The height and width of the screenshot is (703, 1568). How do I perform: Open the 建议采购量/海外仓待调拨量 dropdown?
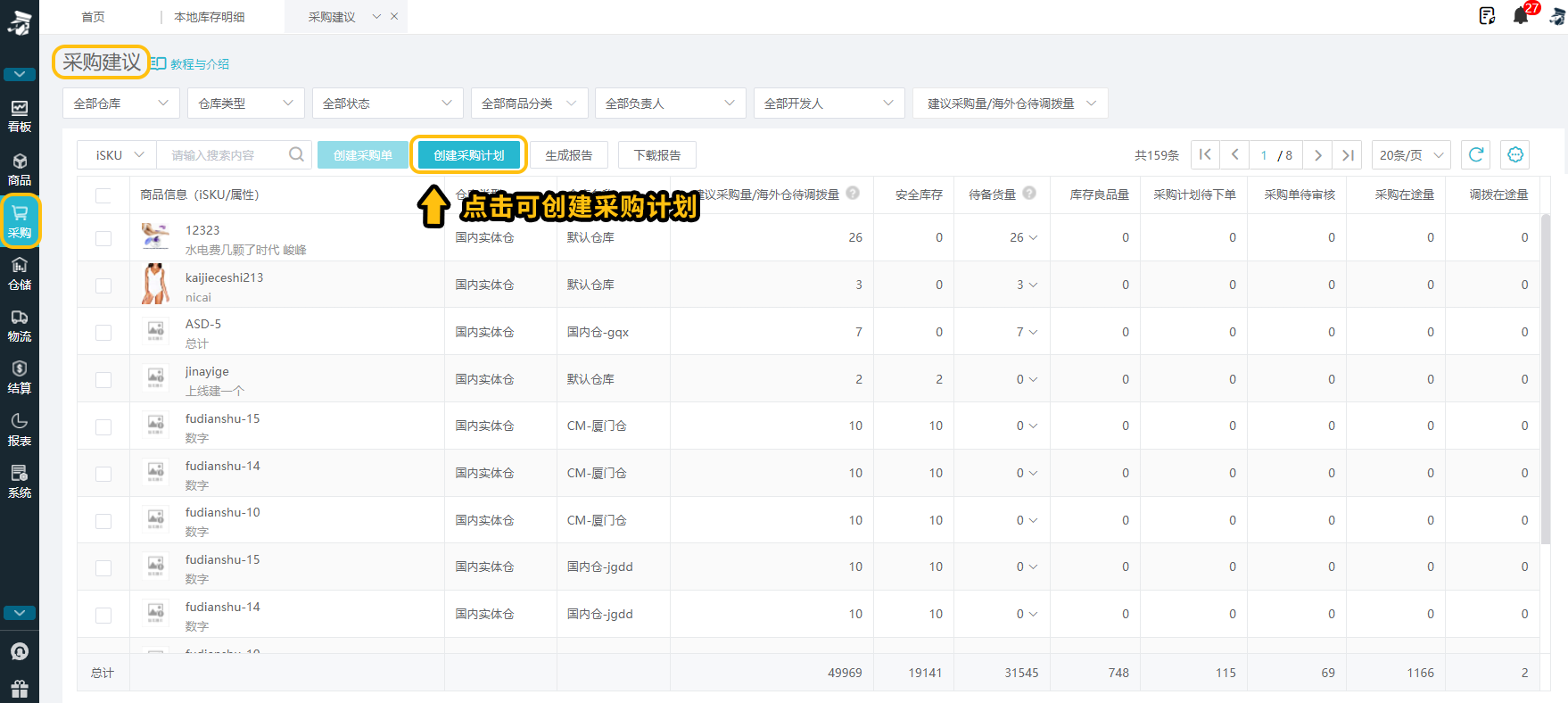click(1011, 103)
